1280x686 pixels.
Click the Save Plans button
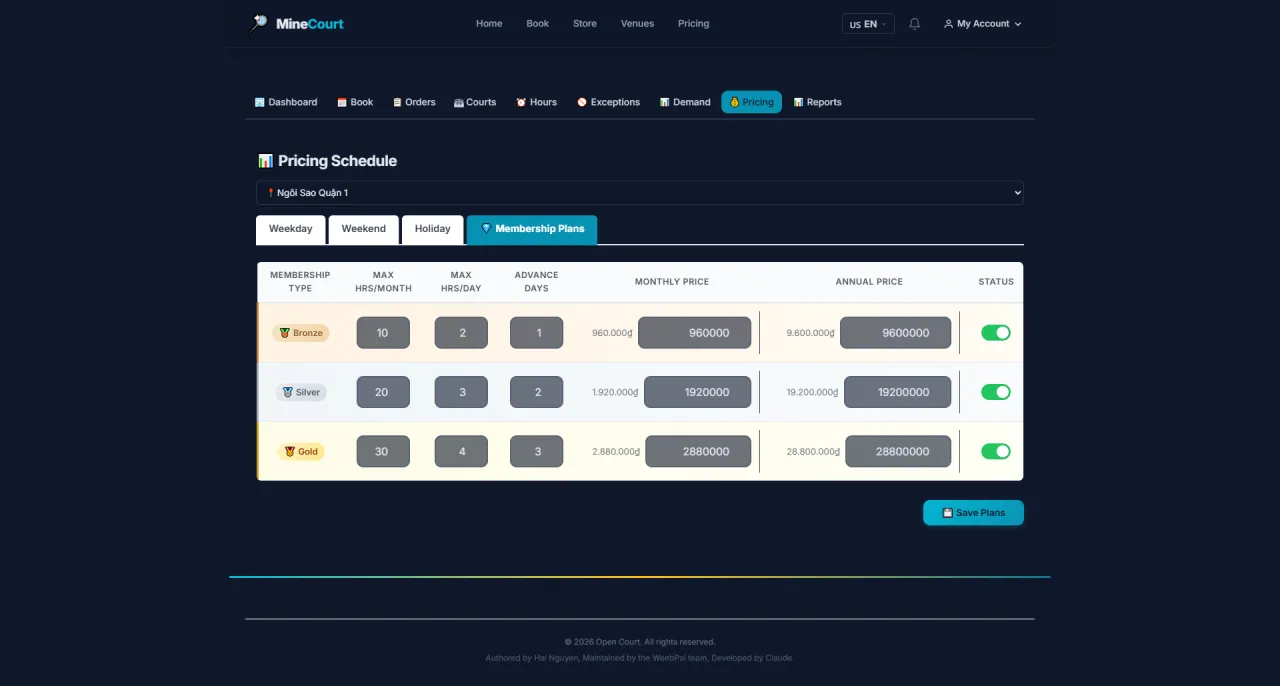point(973,513)
